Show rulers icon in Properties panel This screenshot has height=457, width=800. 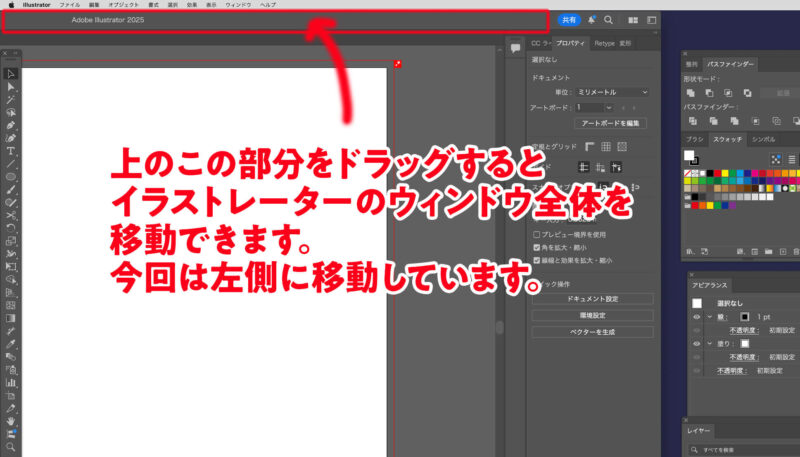click(x=589, y=147)
